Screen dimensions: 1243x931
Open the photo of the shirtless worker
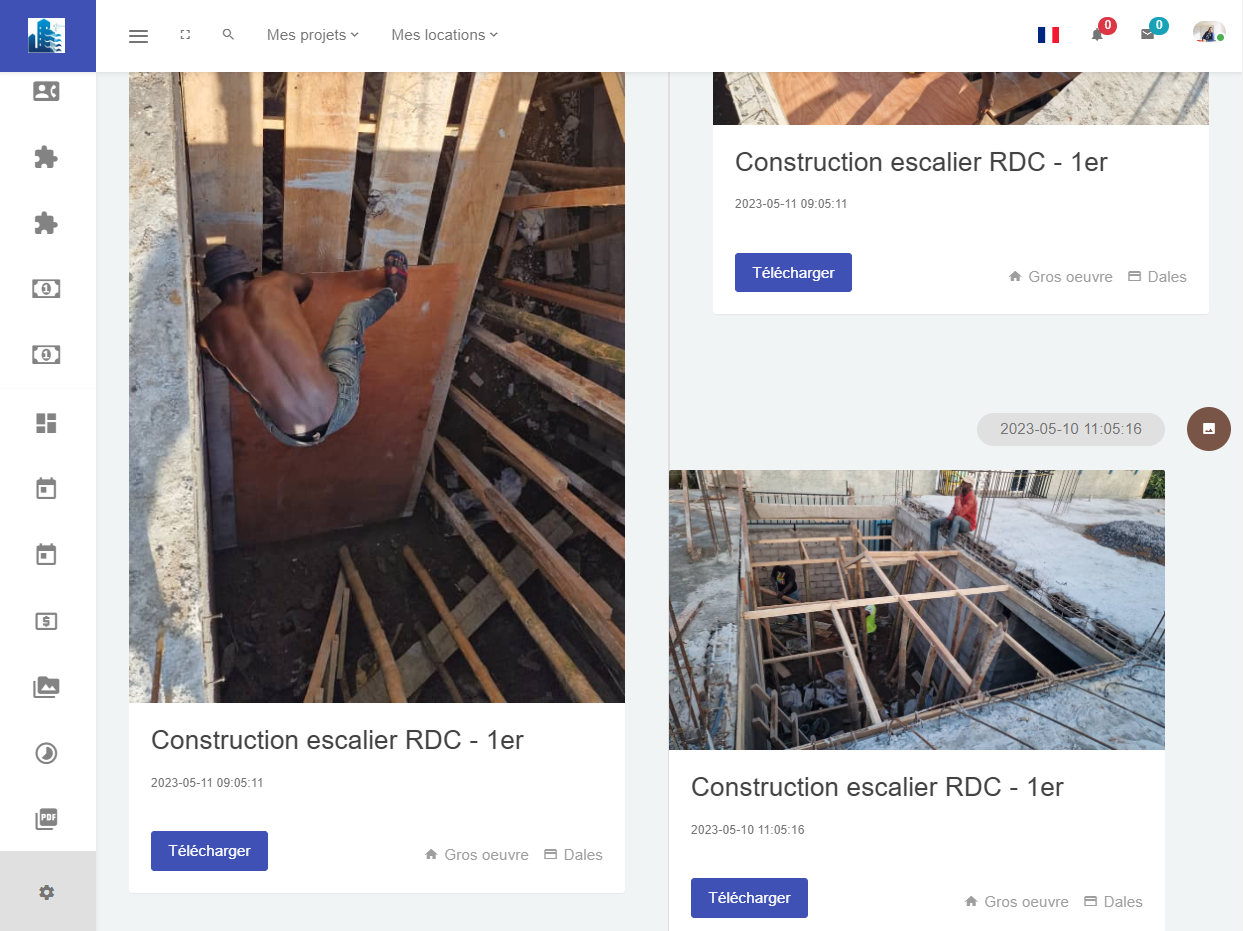coord(377,387)
